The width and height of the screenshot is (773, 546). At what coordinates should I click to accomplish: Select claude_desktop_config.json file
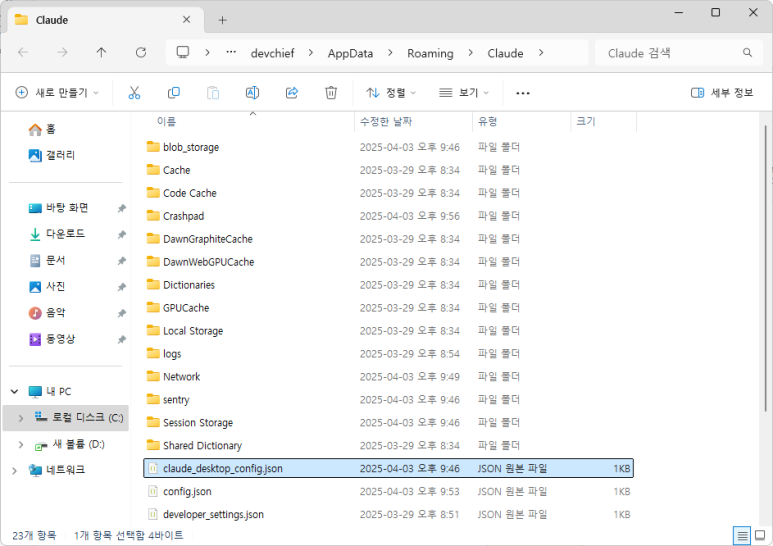(388, 468)
